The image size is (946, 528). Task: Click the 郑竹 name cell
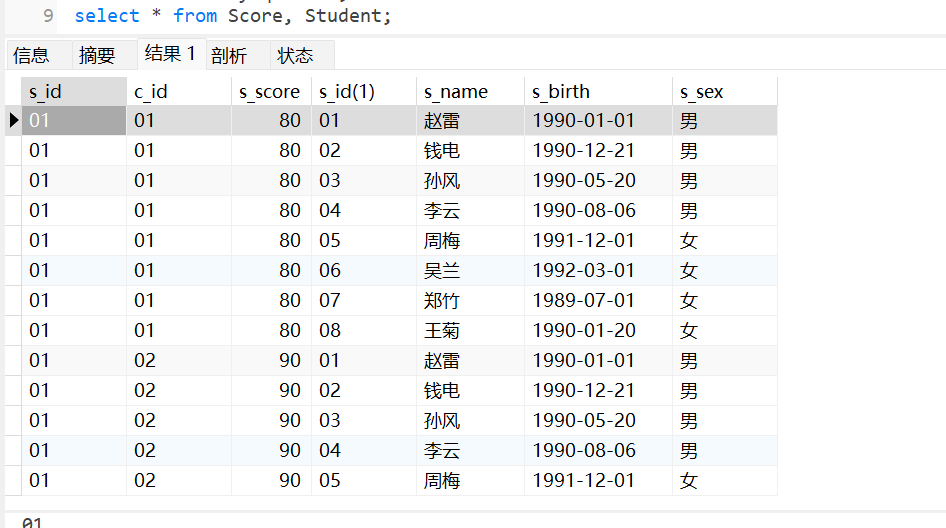(470, 301)
